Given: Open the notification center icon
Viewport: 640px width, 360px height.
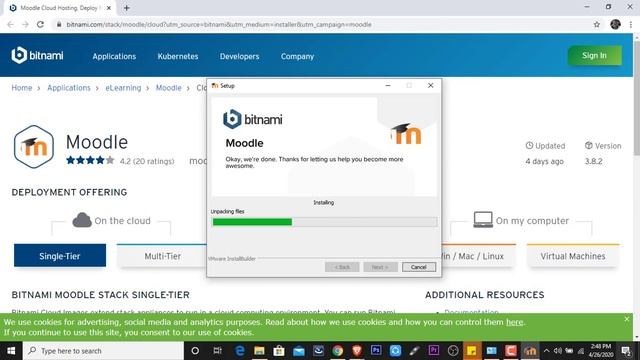Looking at the screenshot, I should pyautogui.click(x=626, y=351).
